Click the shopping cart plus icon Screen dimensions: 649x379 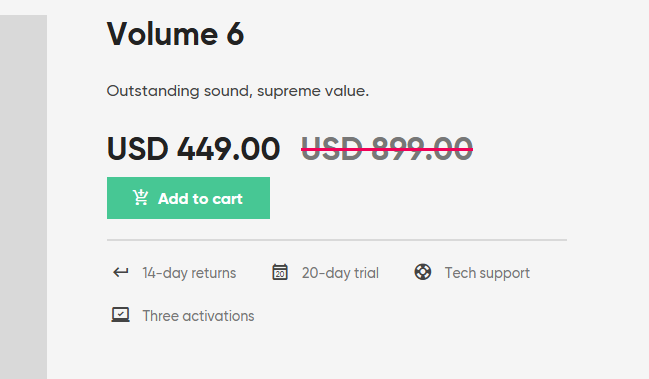pos(140,197)
